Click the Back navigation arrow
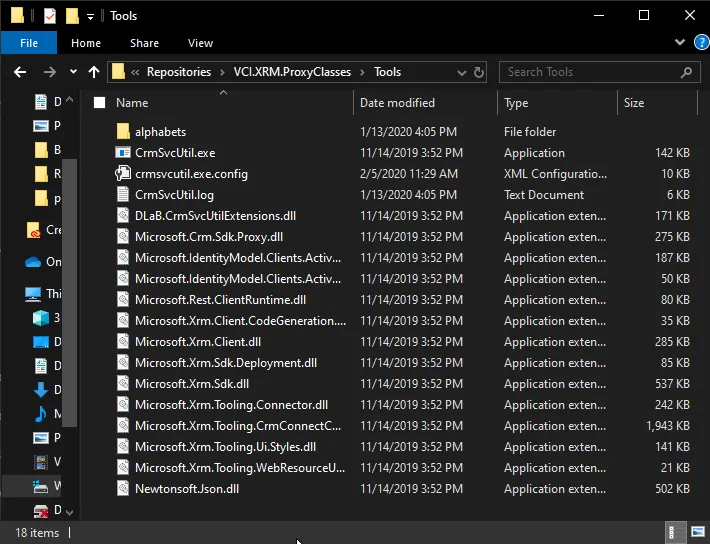This screenshot has width=710, height=544. pos(20,72)
